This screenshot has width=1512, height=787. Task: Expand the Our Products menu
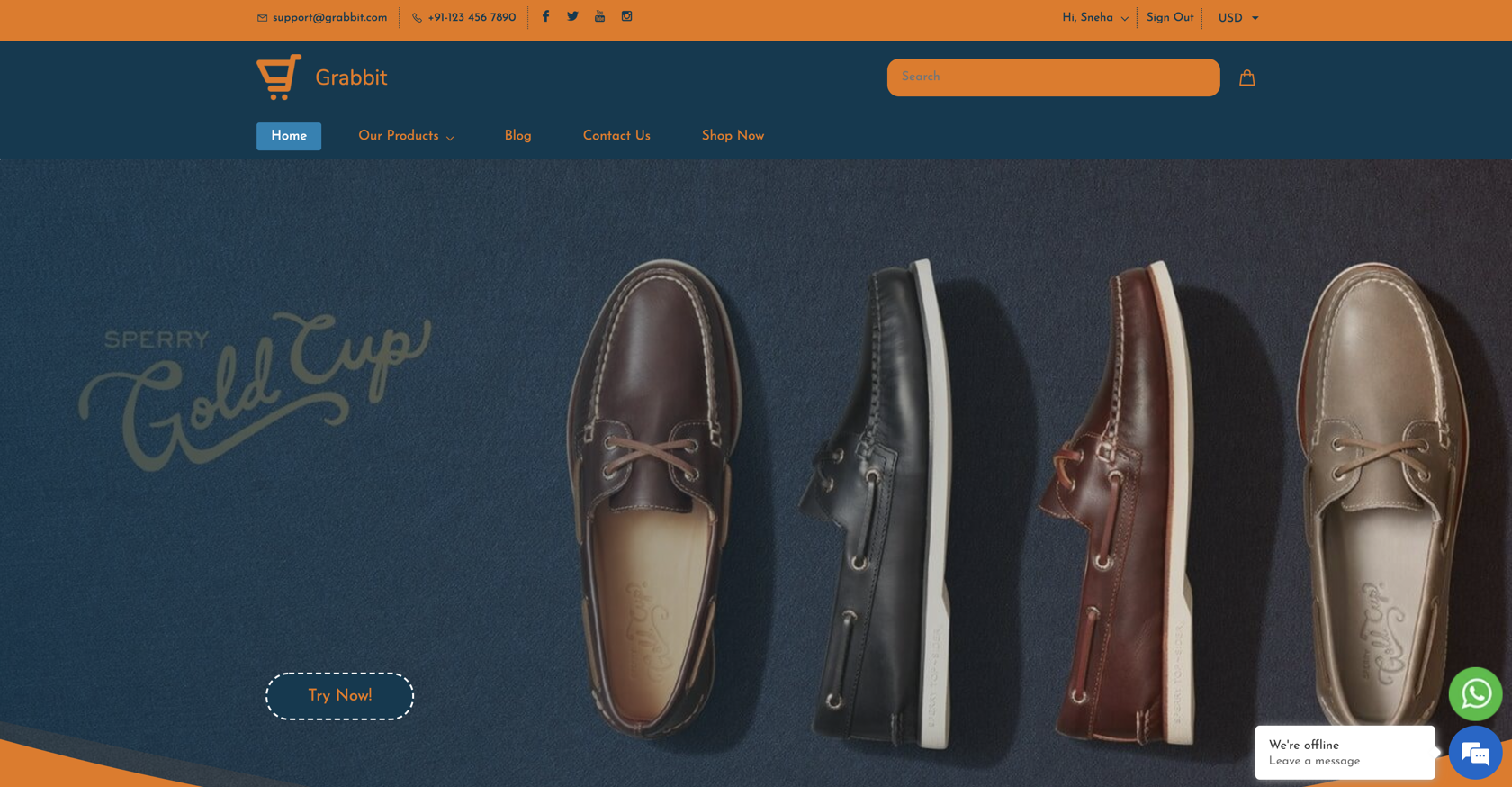pyautogui.click(x=406, y=136)
